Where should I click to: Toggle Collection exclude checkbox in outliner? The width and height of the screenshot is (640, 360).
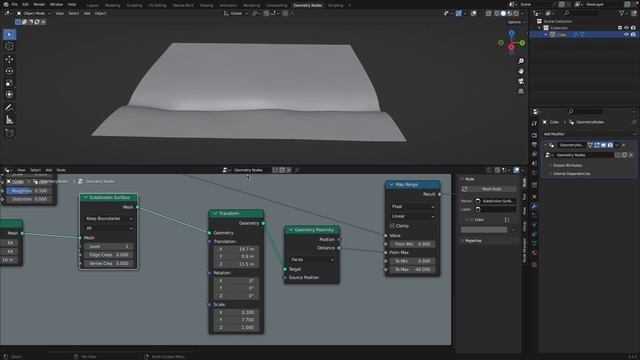(x=620, y=28)
